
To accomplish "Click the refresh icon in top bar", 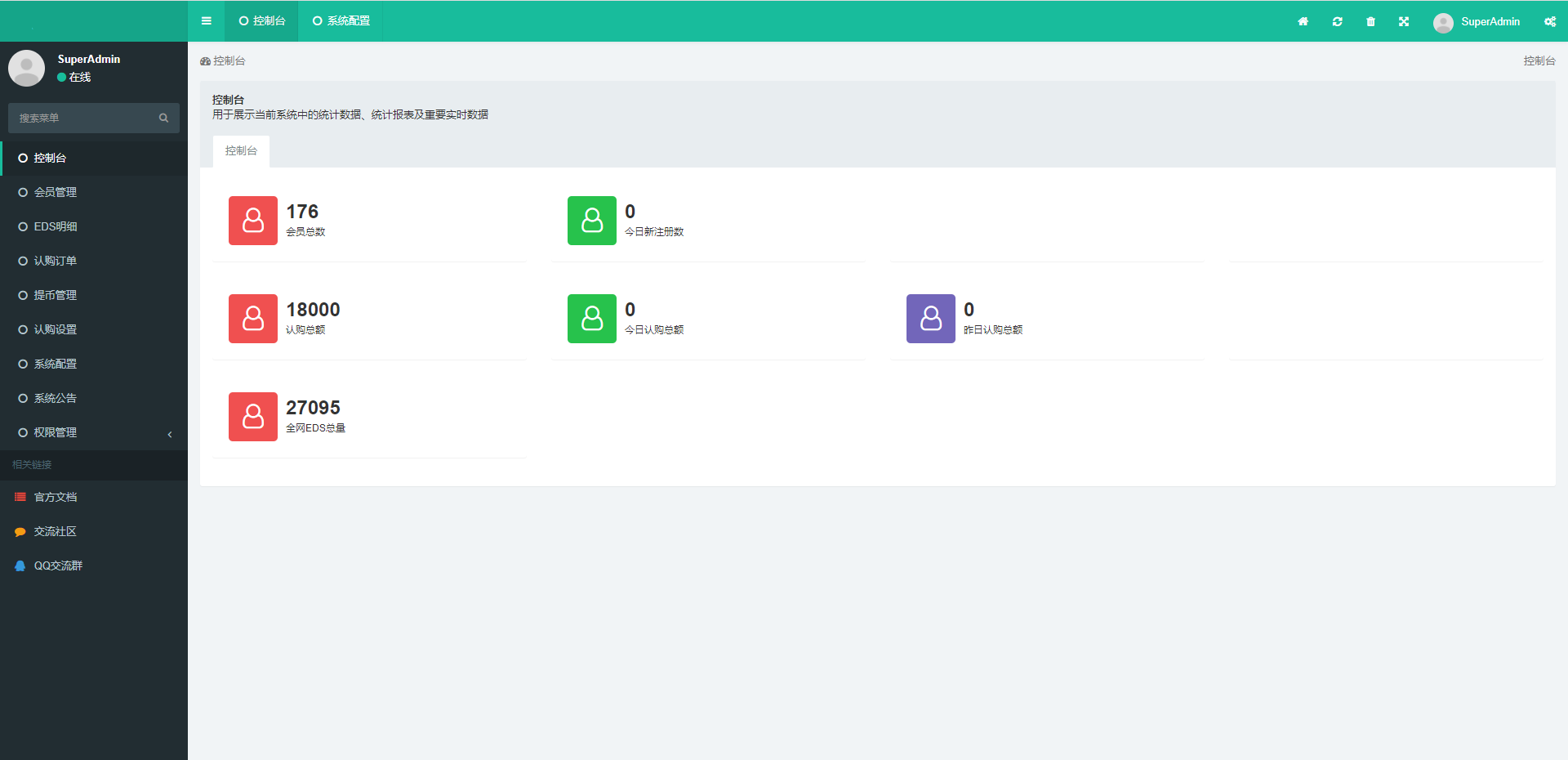I will (x=1337, y=22).
